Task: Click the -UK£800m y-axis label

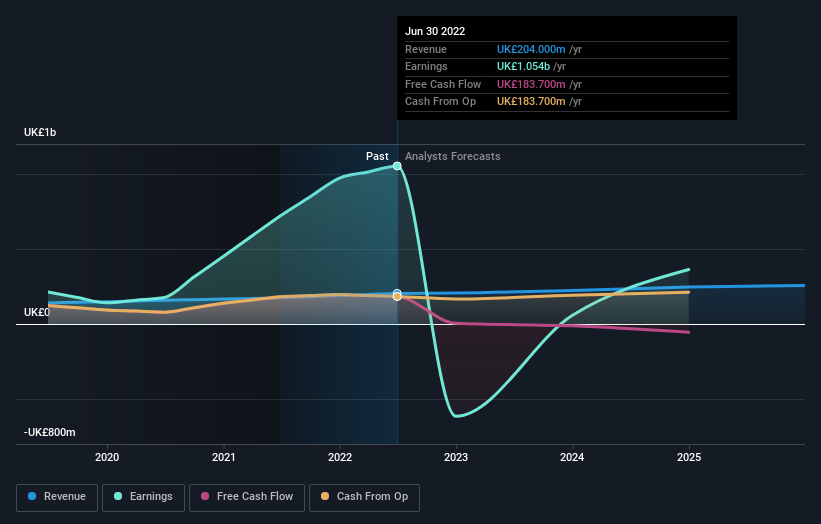Action: tap(50, 432)
